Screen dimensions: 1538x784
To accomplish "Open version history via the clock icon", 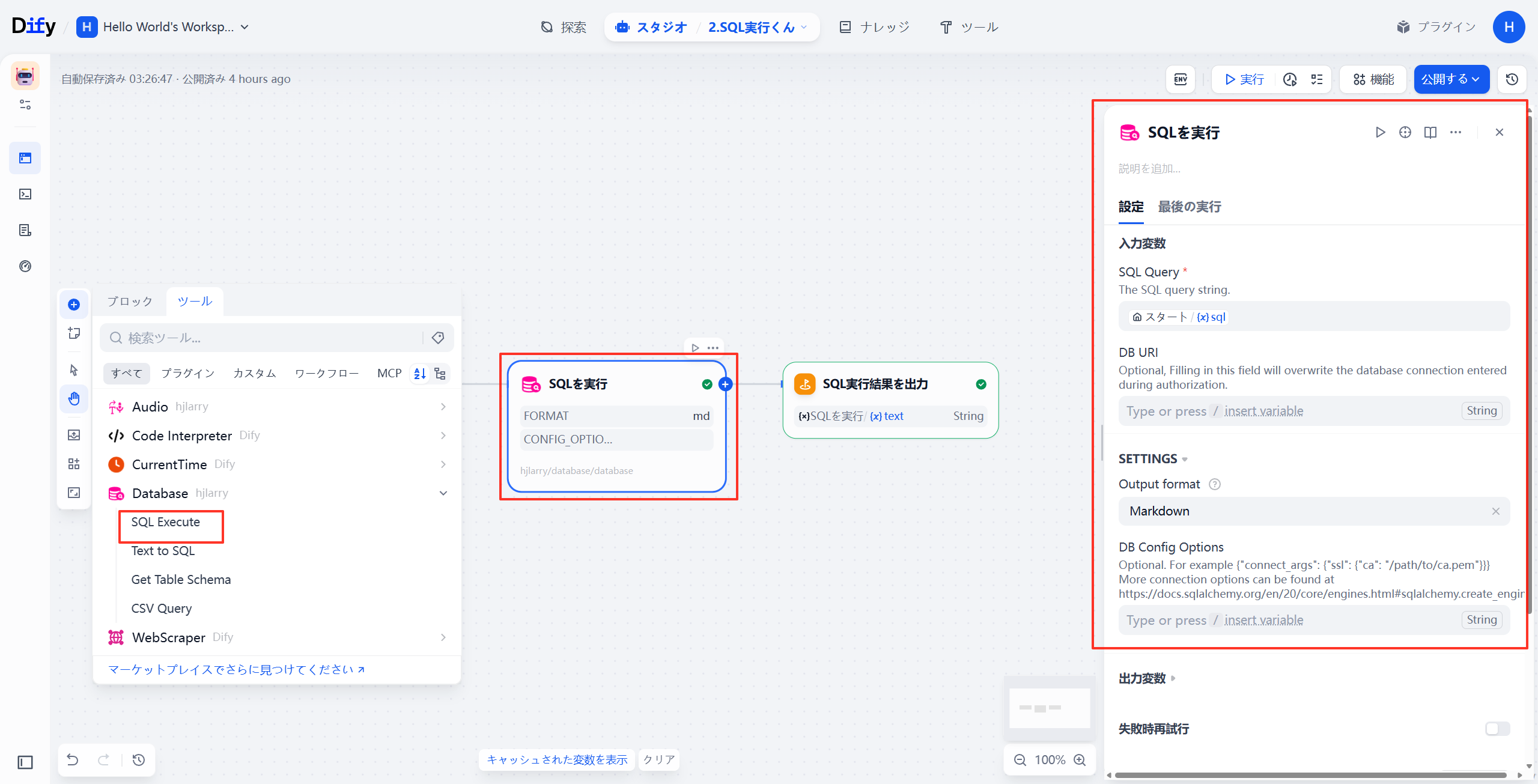I will [x=1512, y=79].
